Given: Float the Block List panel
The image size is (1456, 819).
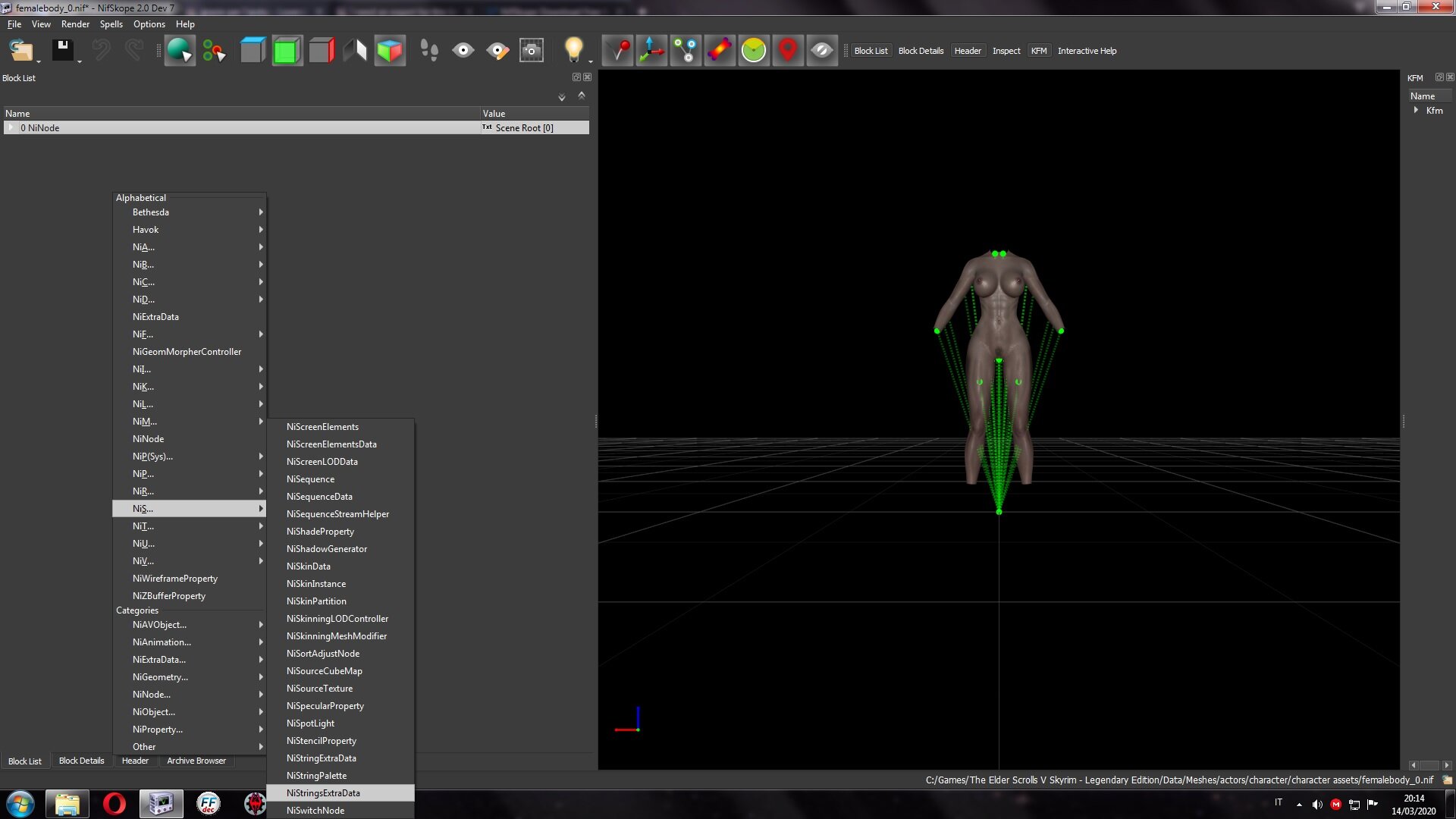Looking at the screenshot, I should [576, 77].
